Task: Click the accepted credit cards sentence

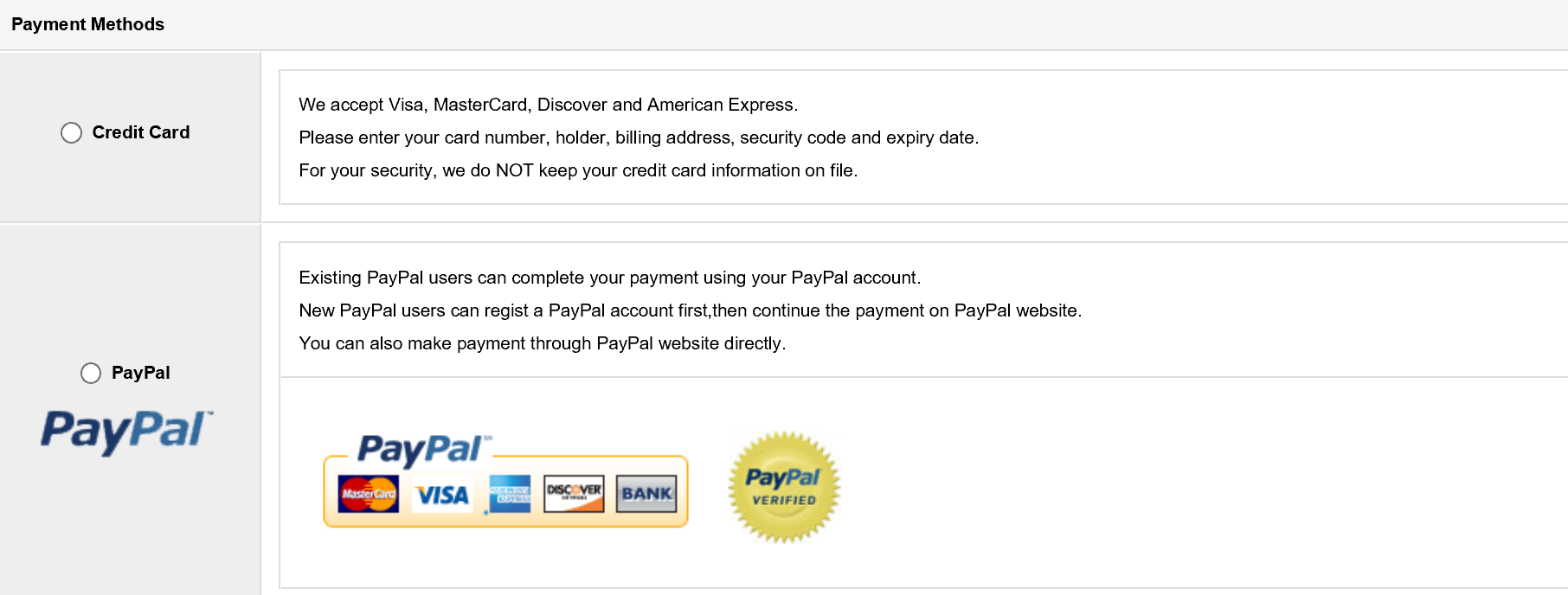Action: [x=549, y=105]
